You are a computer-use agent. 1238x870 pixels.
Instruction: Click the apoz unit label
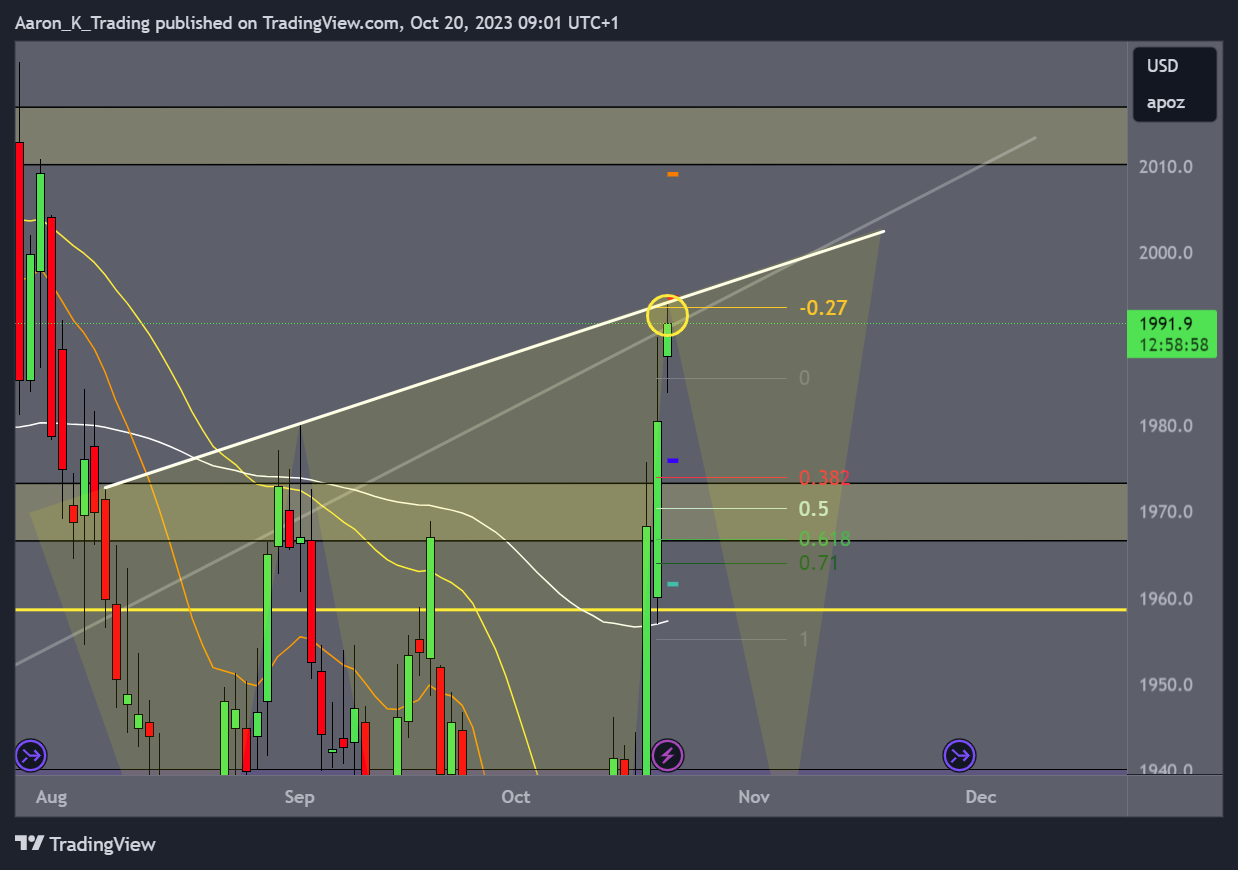(1165, 102)
